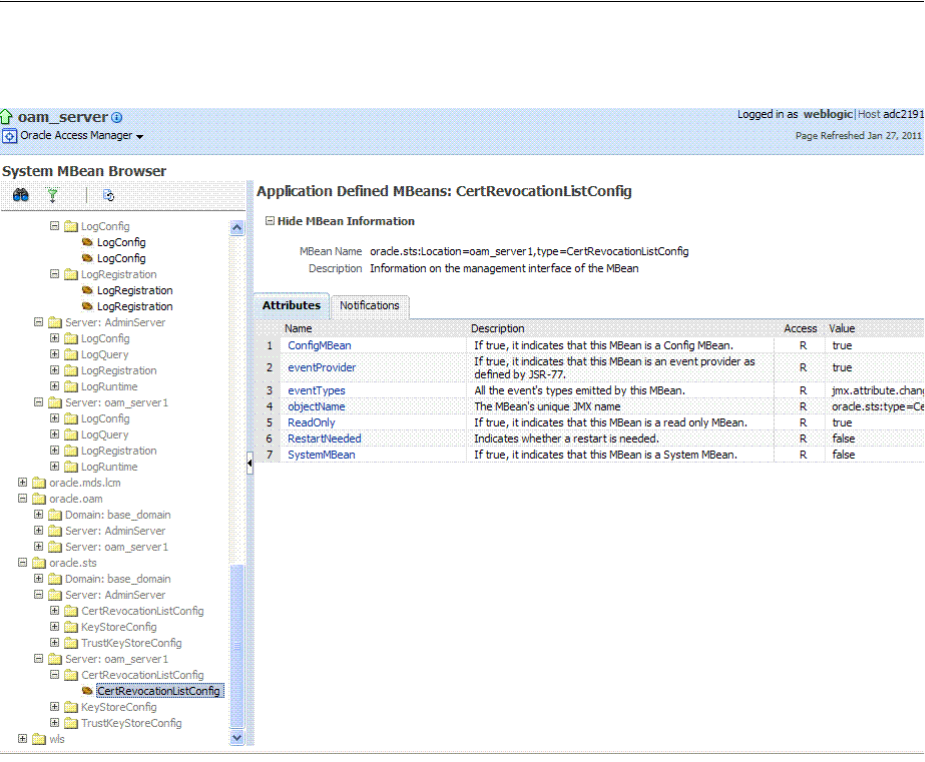Switch to the Notifications tab
This screenshot has width=925, height=762.
tap(369, 306)
